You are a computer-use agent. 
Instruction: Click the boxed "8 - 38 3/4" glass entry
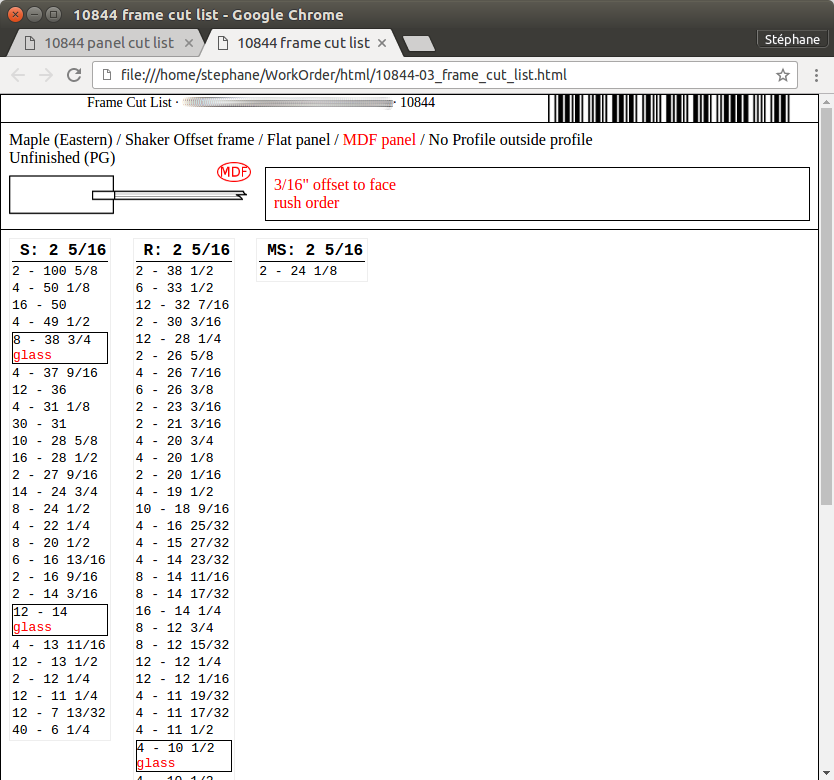pyautogui.click(x=59, y=347)
